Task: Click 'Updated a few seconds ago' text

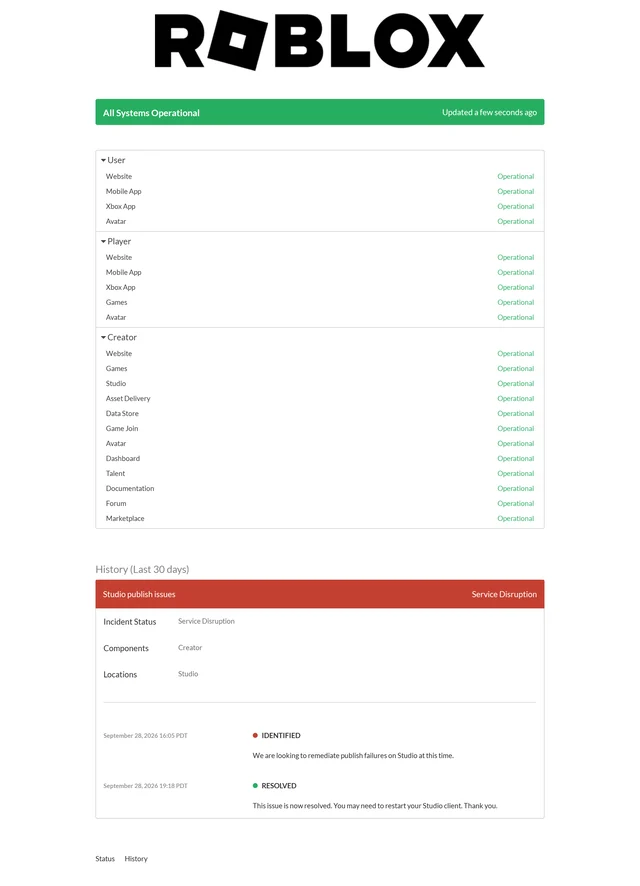Action: [x=489, y=112]
